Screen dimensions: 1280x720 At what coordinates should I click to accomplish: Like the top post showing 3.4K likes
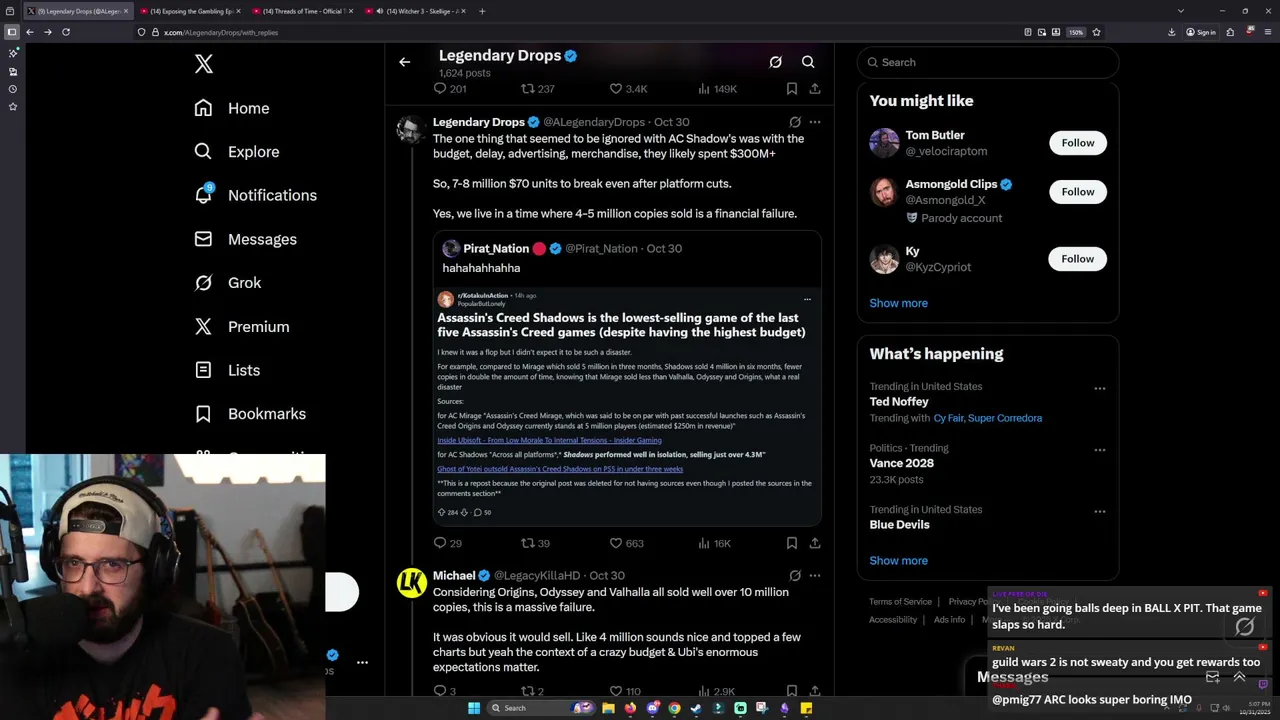click(616, 89)
